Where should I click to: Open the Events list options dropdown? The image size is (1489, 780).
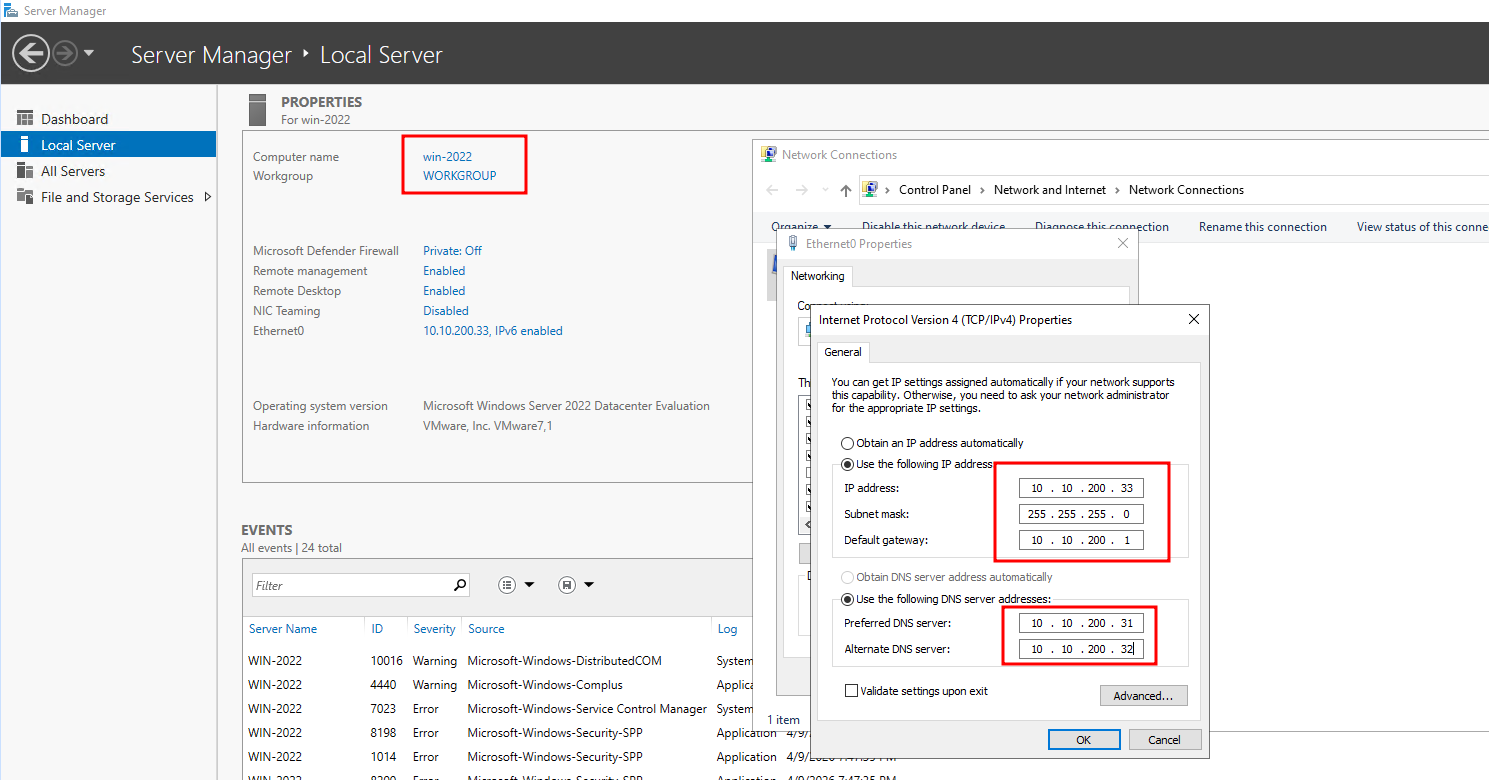point(516,585)
